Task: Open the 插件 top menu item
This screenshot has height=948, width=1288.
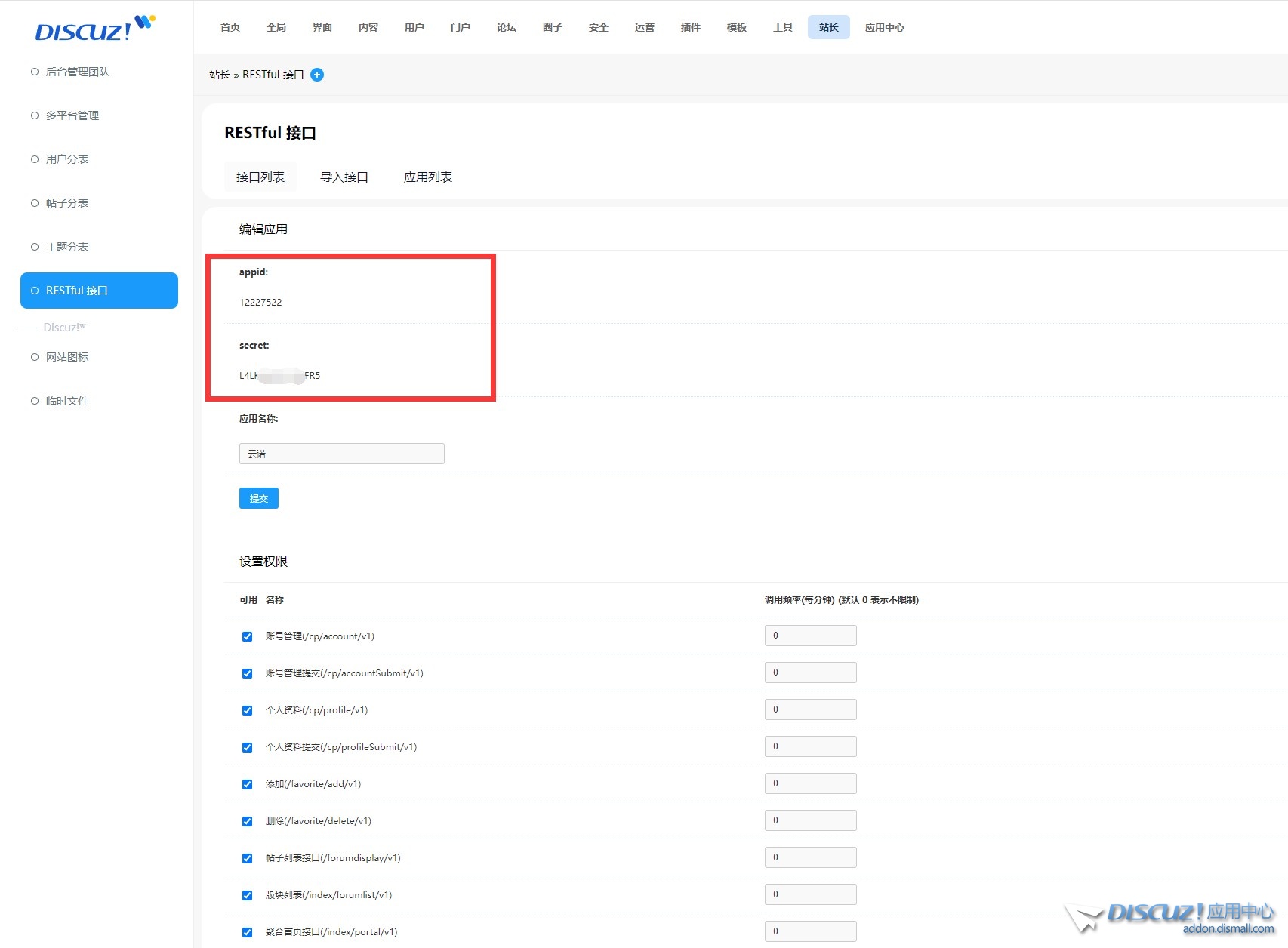Action: [690, 27]
